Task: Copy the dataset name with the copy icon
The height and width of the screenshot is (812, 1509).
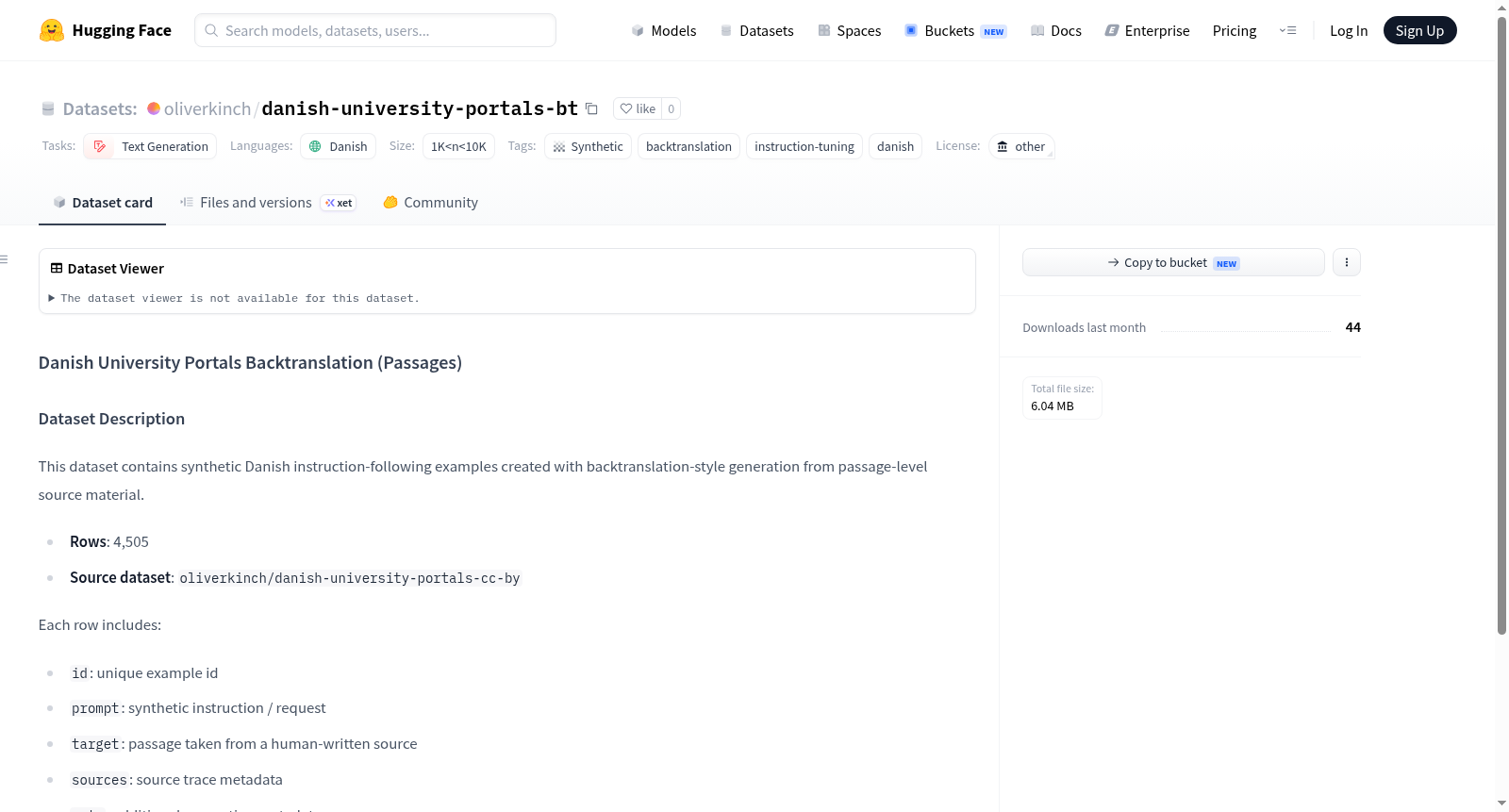Action: [x=591, y=108]
